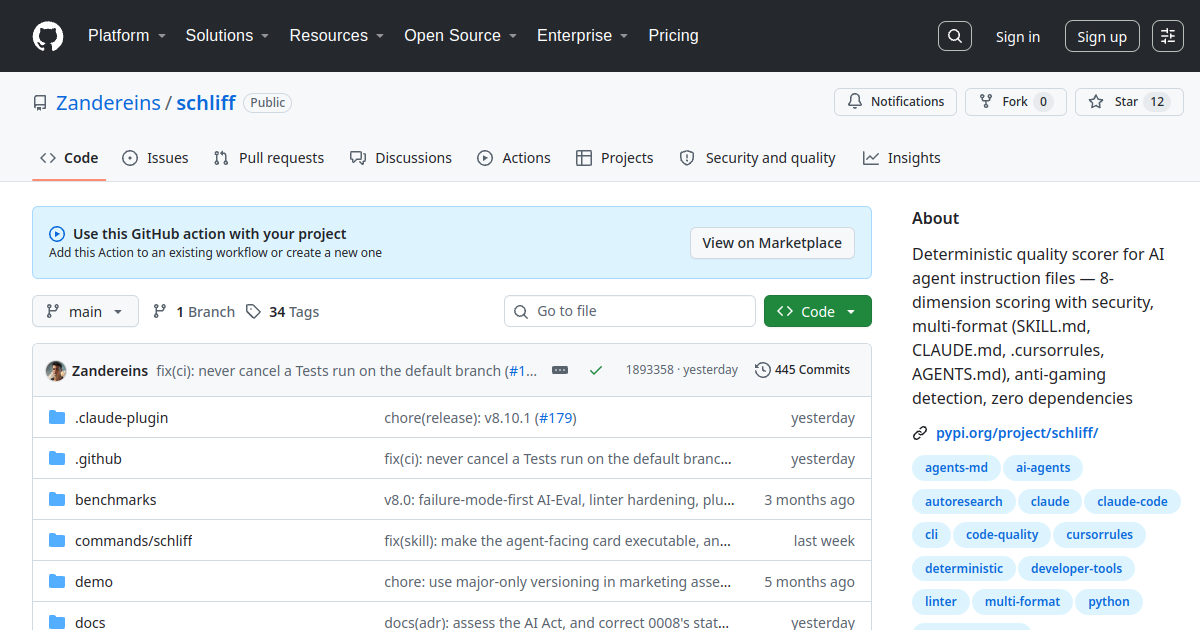Select the ai-agents topic tag
The height and width of the screenshot is (630, 1200).
(1043, 468)
